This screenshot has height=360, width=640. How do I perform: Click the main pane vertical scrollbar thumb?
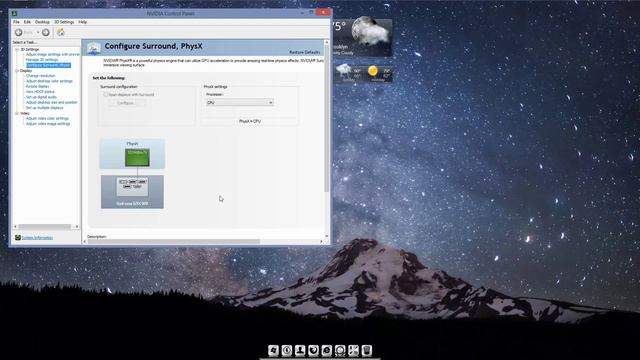[327, 118]
